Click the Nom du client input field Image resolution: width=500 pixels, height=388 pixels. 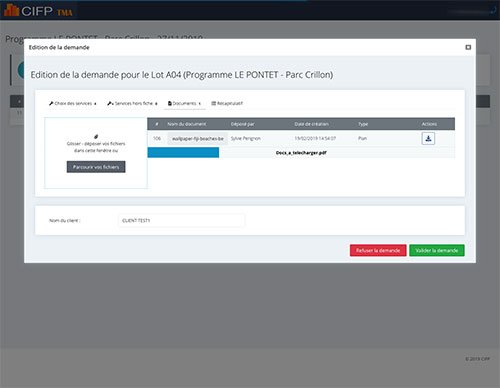182,221
